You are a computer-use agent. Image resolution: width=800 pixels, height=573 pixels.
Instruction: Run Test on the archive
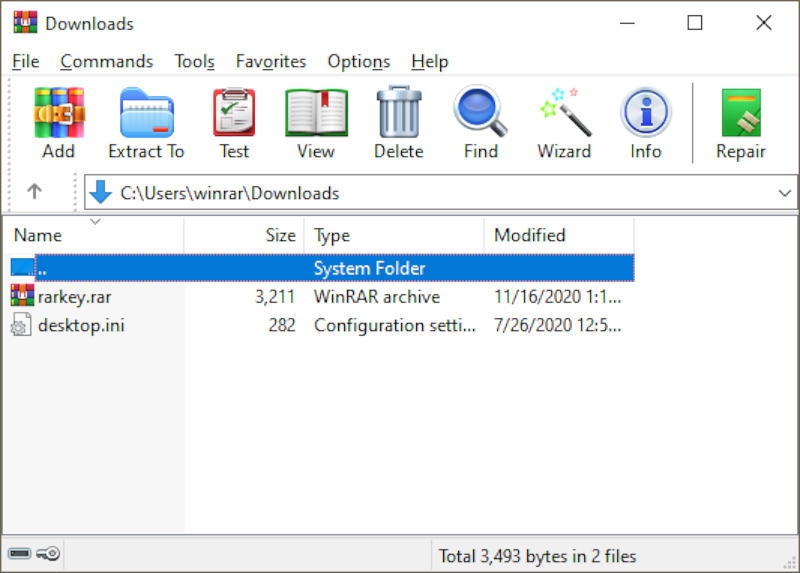pos(234,113)
